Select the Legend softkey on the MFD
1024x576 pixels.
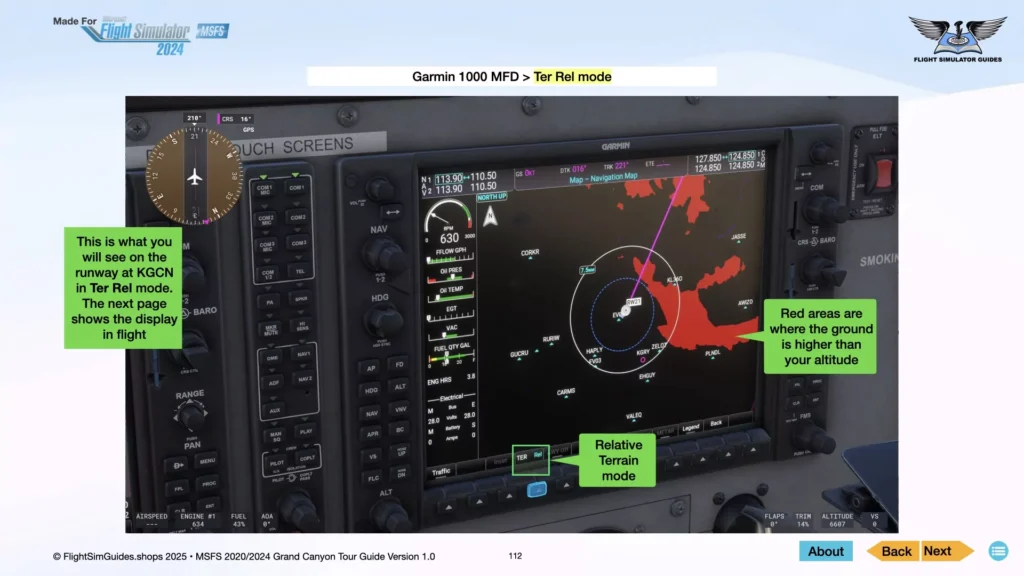690,427
